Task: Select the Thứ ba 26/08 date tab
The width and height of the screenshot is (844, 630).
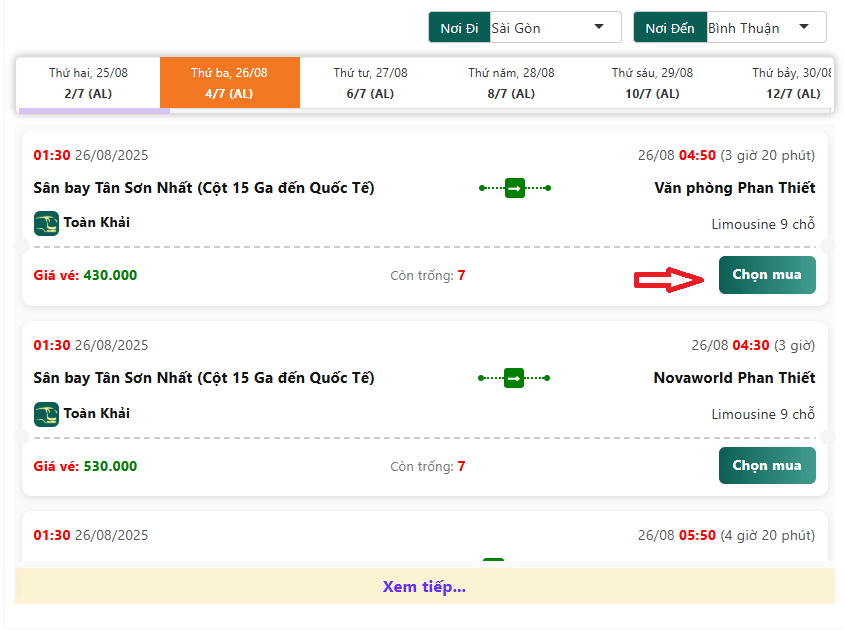Action: click(x=229, y=83)
